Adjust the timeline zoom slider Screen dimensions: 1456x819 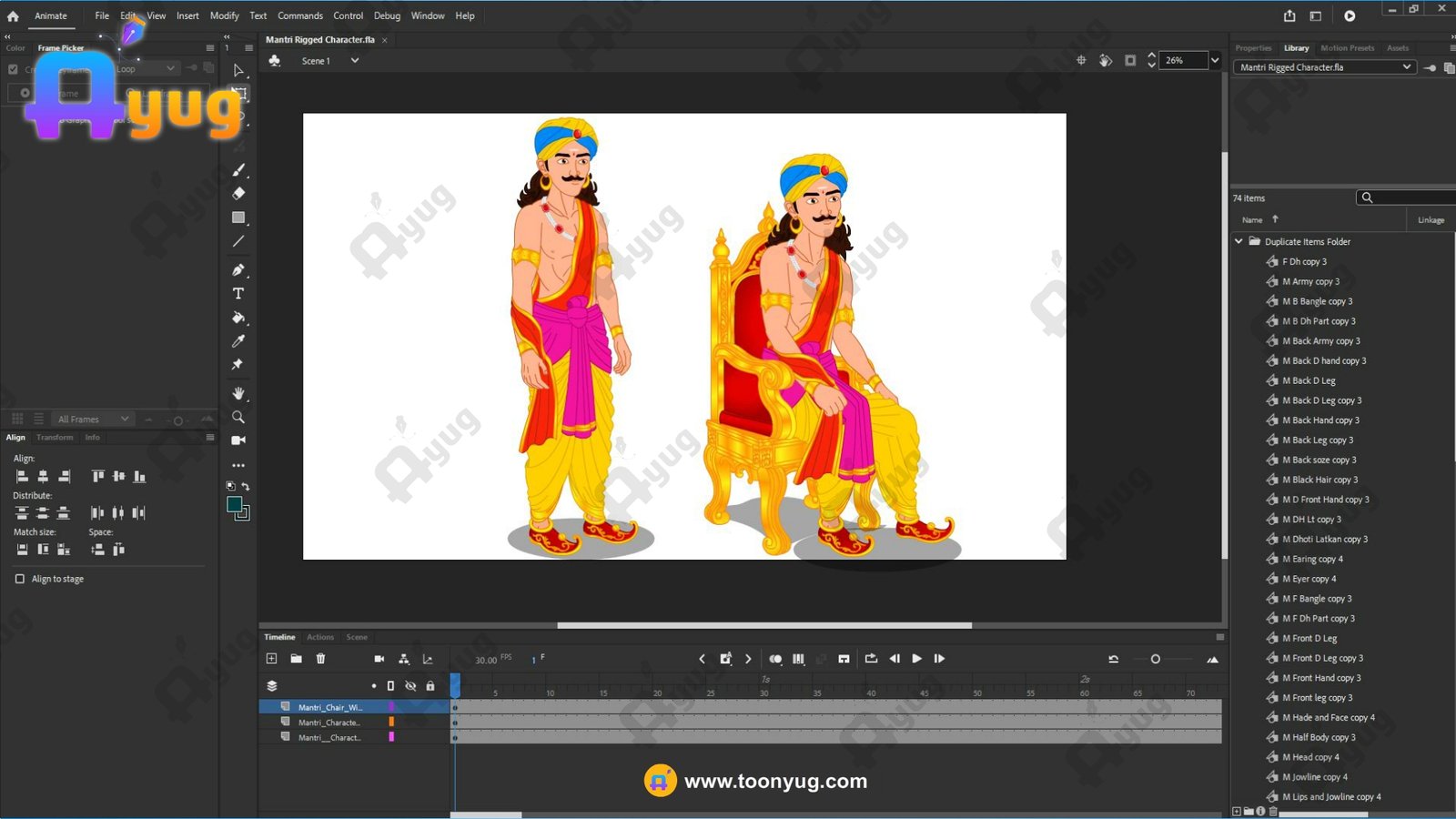click(1156, 659)
